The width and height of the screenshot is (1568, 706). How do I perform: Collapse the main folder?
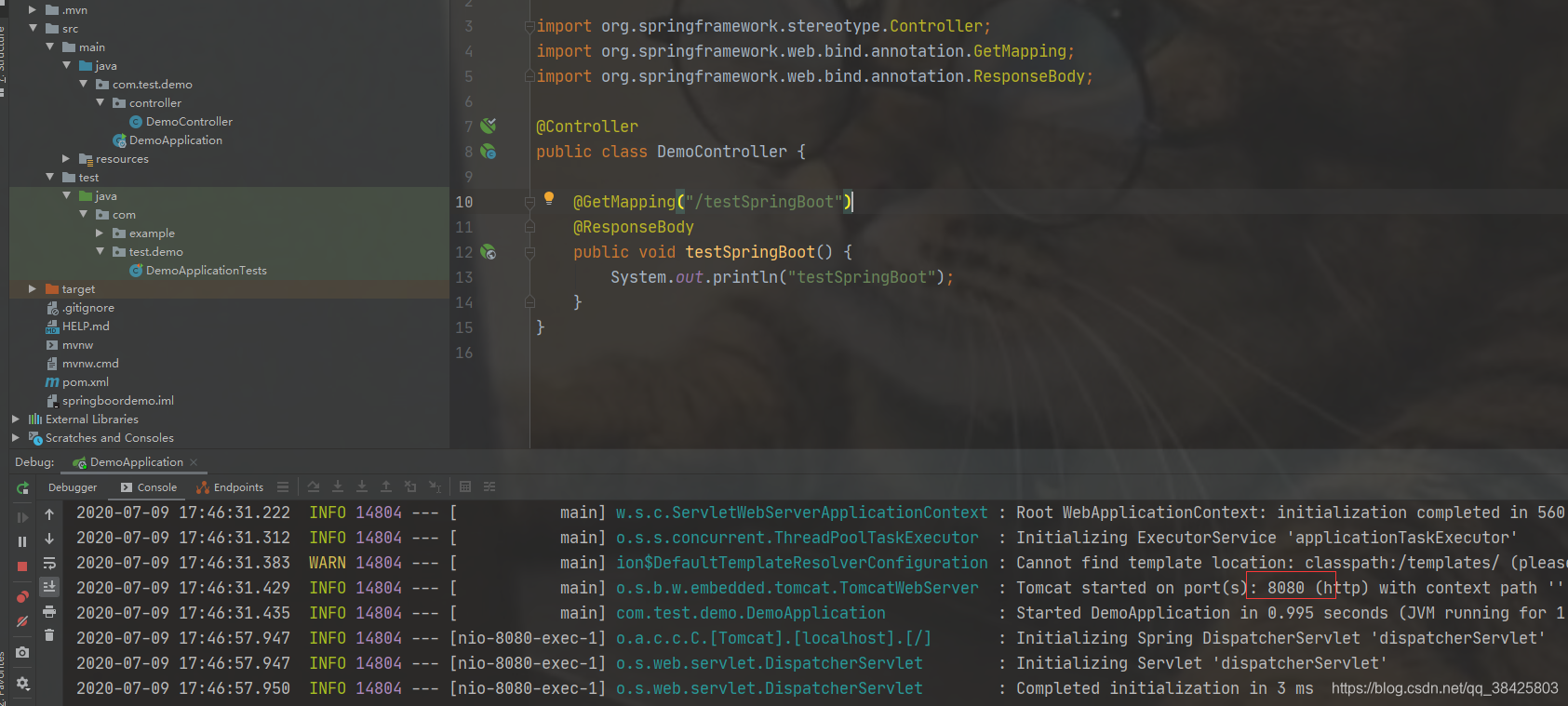pyautogui.click(x=50, y=47)
